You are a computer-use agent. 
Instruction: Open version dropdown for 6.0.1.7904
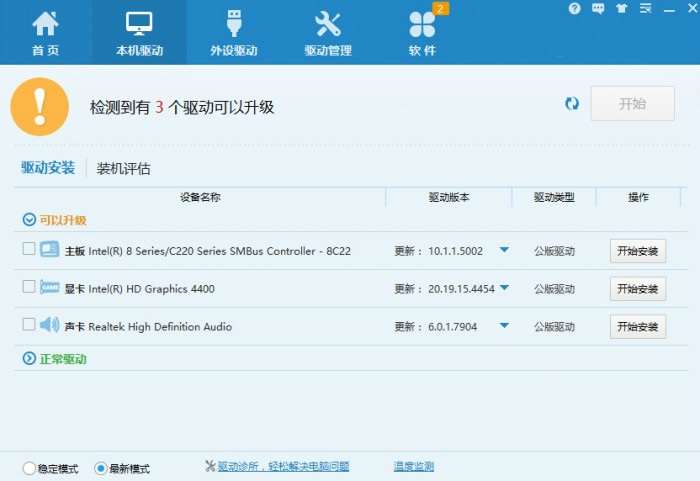[504, 326]
